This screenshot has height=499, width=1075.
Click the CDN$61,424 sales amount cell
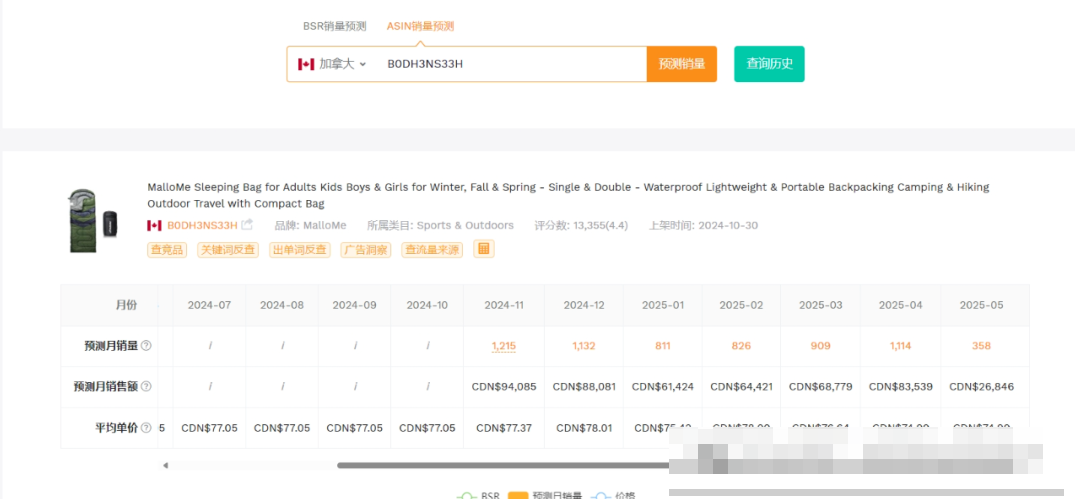click(x=662, y=387)
